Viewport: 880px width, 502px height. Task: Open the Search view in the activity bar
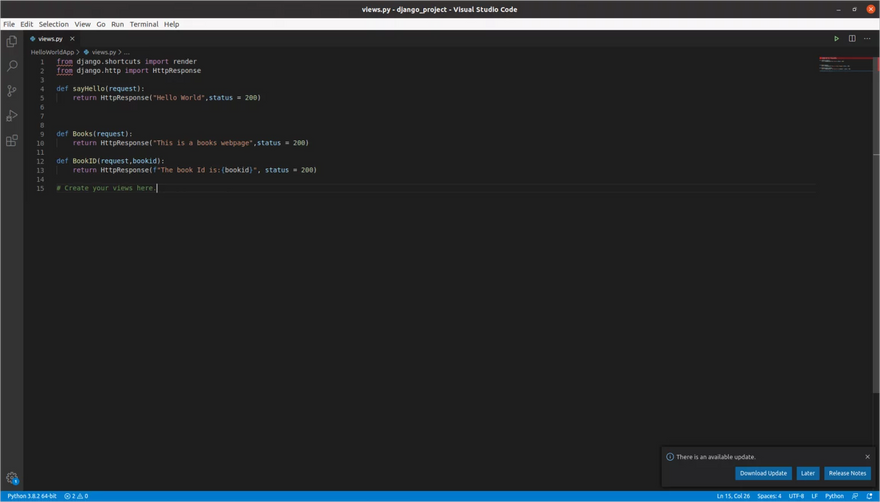pyautogui.click(x=12, y=66)
